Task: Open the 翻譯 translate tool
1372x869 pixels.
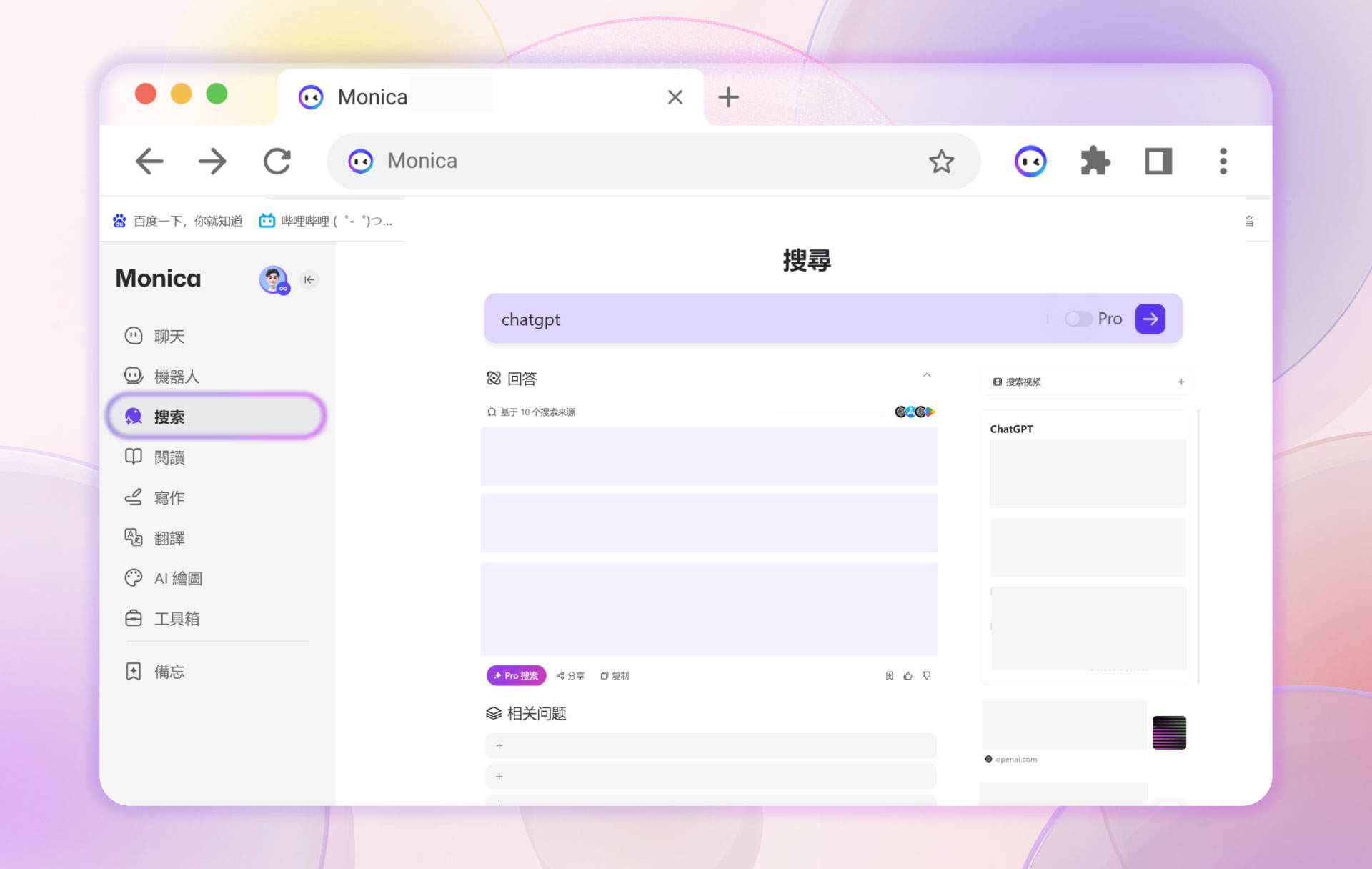Action: click(x=169, y=537)
